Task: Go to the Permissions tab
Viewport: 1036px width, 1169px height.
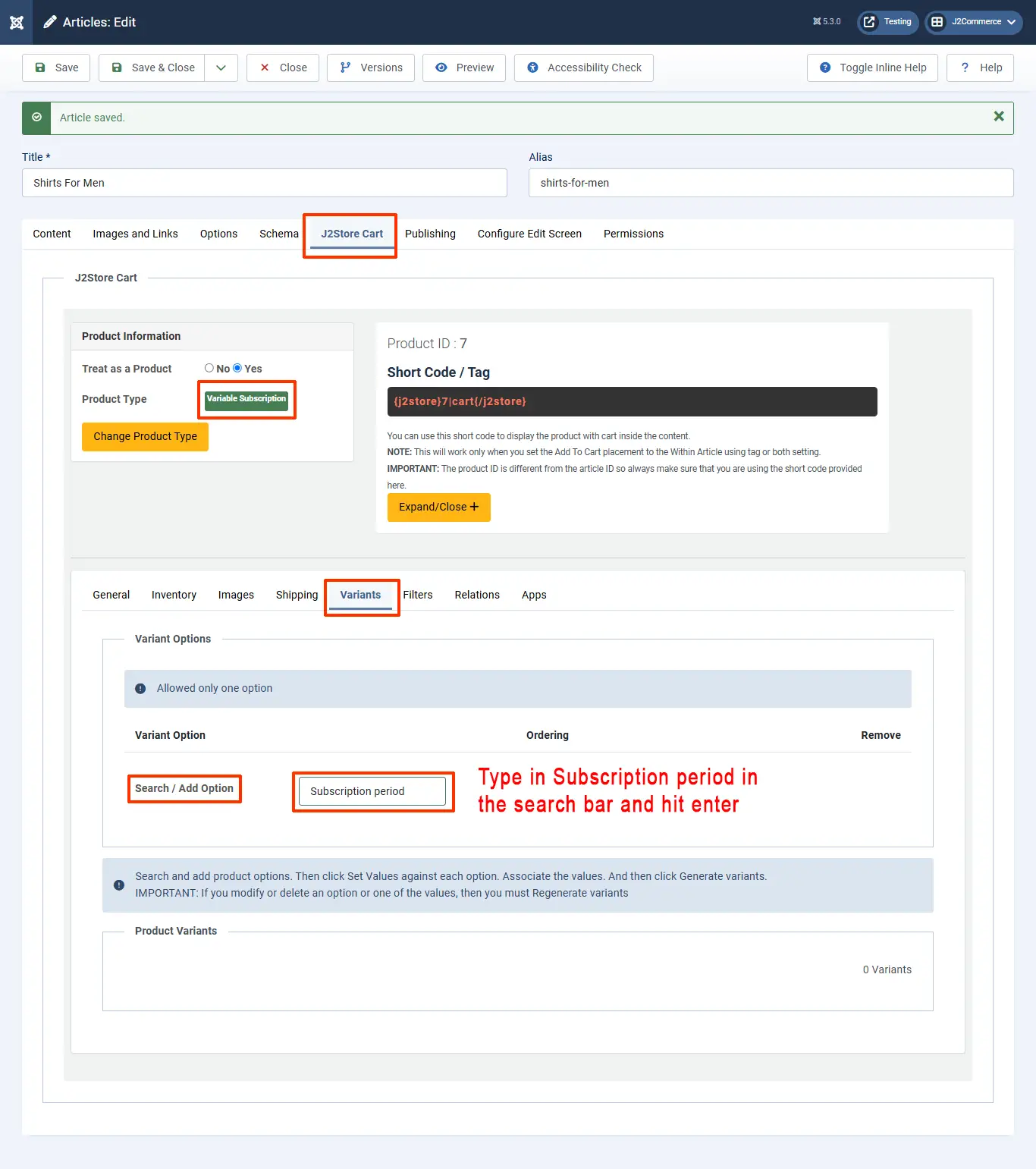Action: tap(633, 234)
